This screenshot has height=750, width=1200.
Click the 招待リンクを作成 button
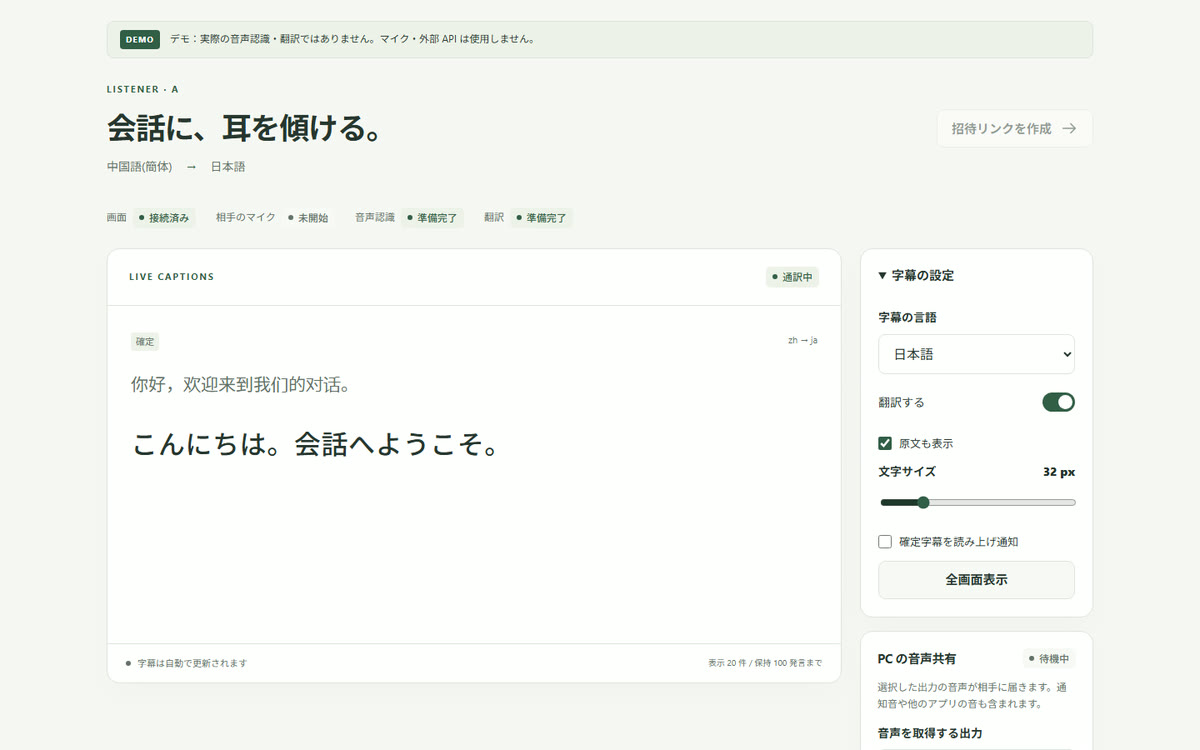pyautogui.click(x=1014, y=129)
